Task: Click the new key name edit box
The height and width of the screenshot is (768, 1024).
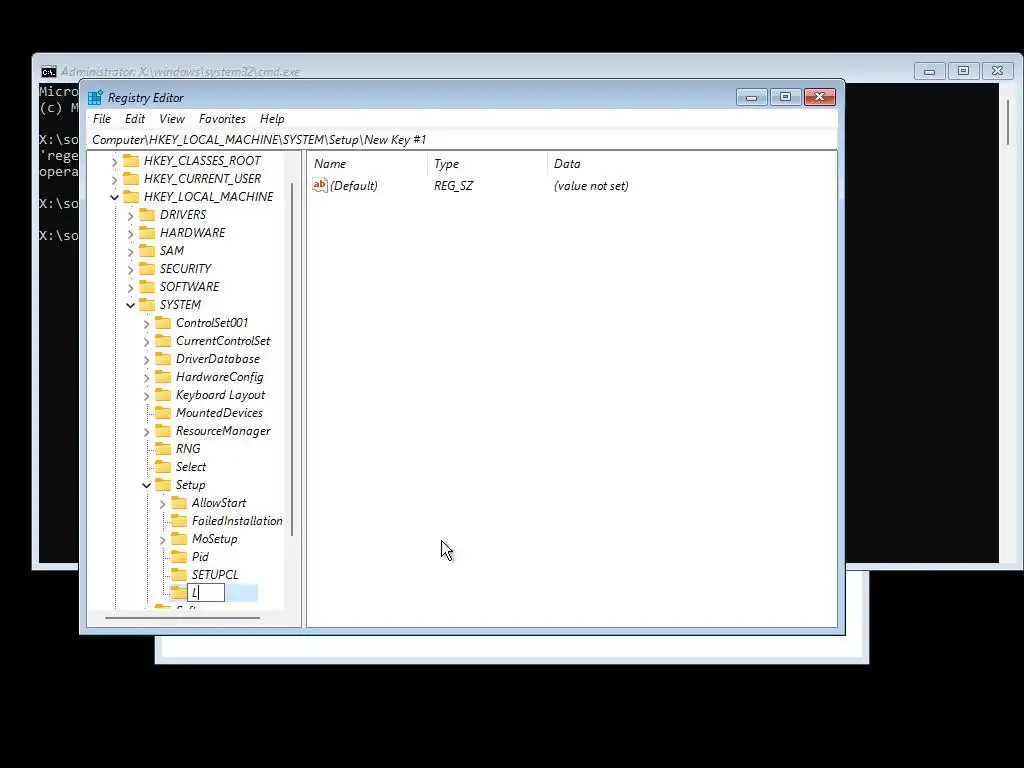Action: 206,592
